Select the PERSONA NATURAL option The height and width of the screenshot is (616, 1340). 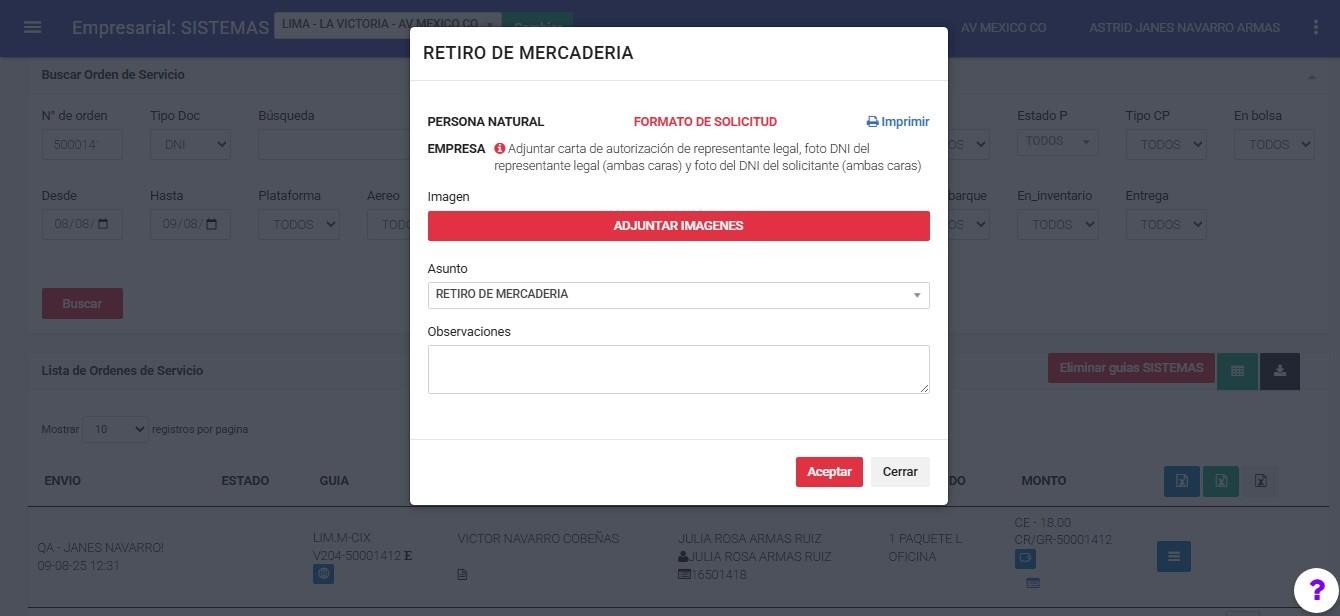click(x=485, y=122)
